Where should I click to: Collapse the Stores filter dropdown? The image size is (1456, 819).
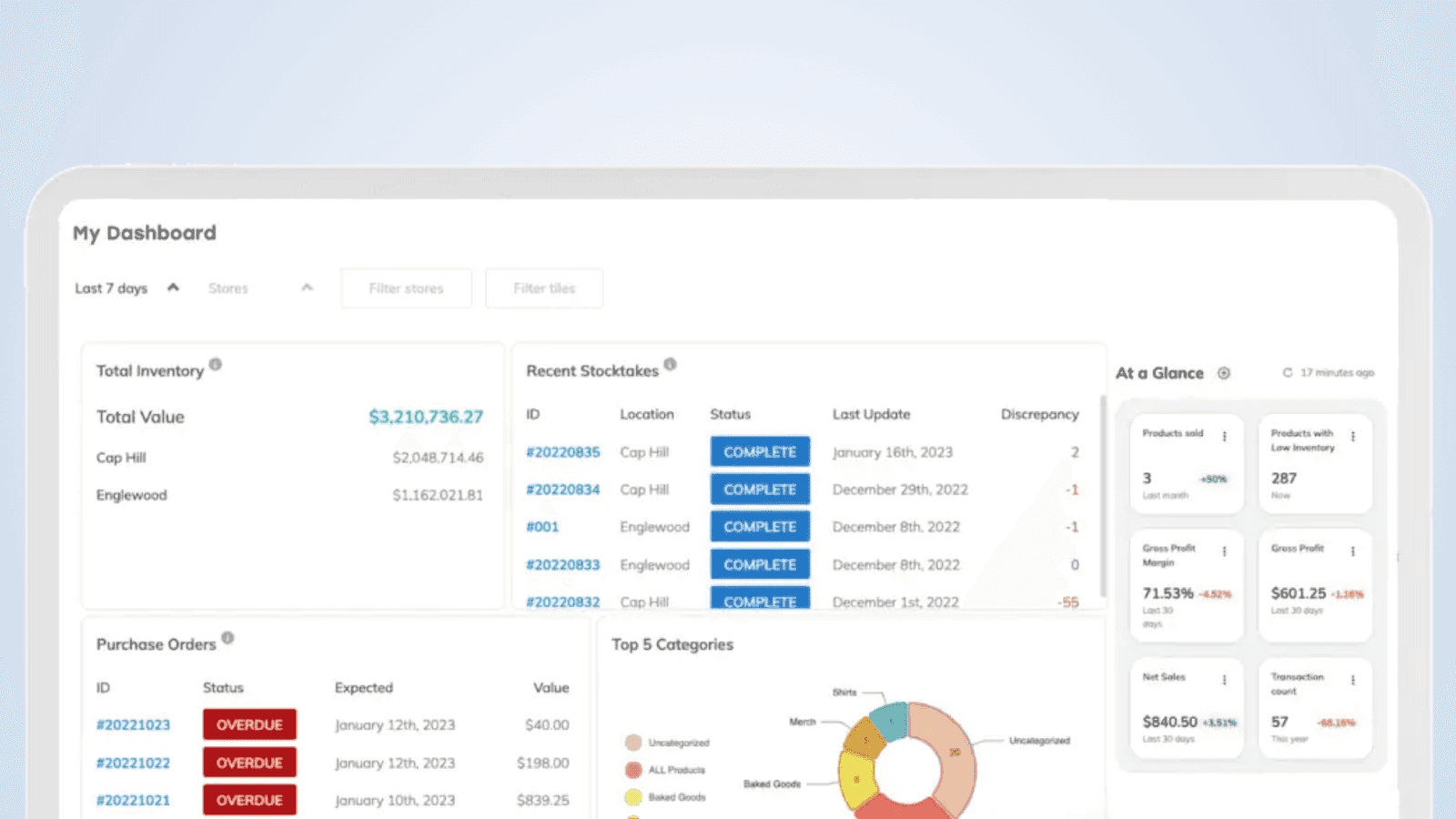coord(307,287)
